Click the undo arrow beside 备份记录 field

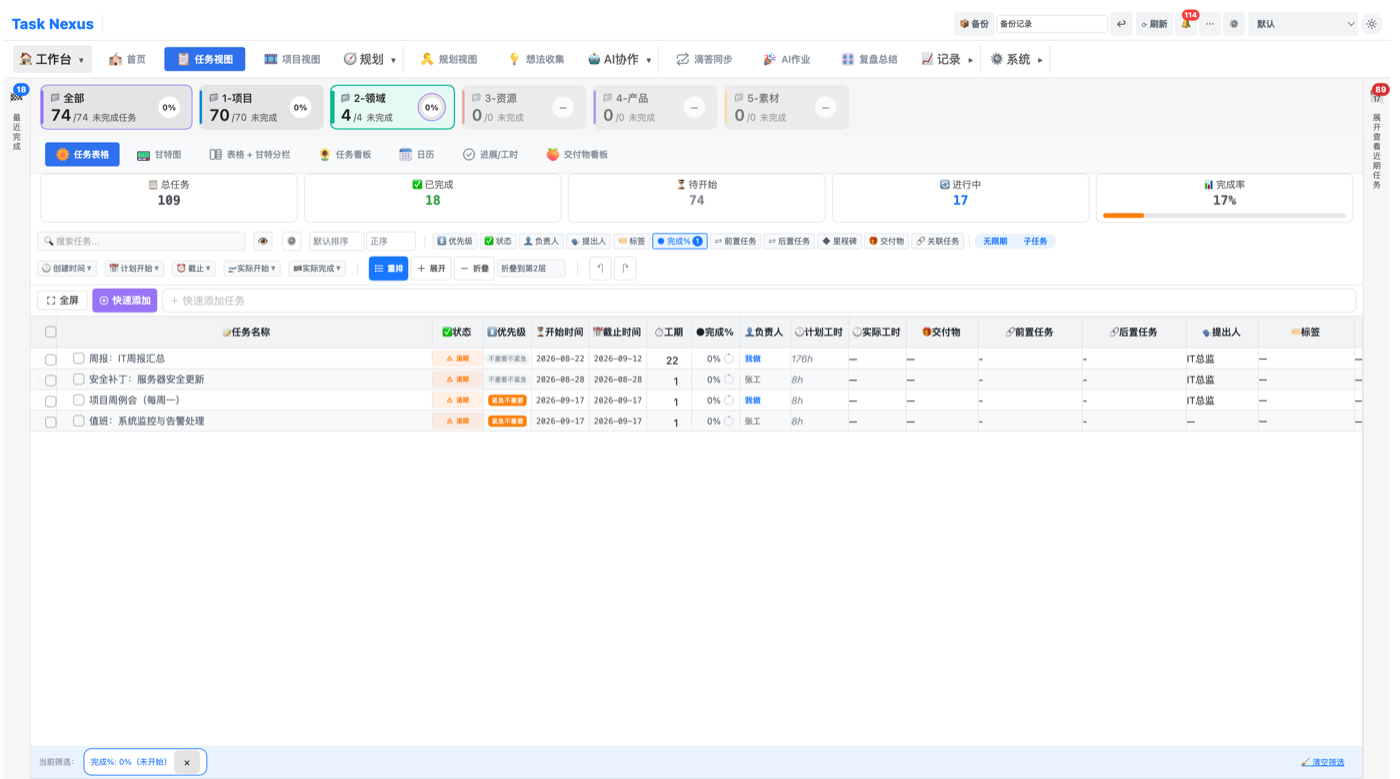pos(1121,24)
